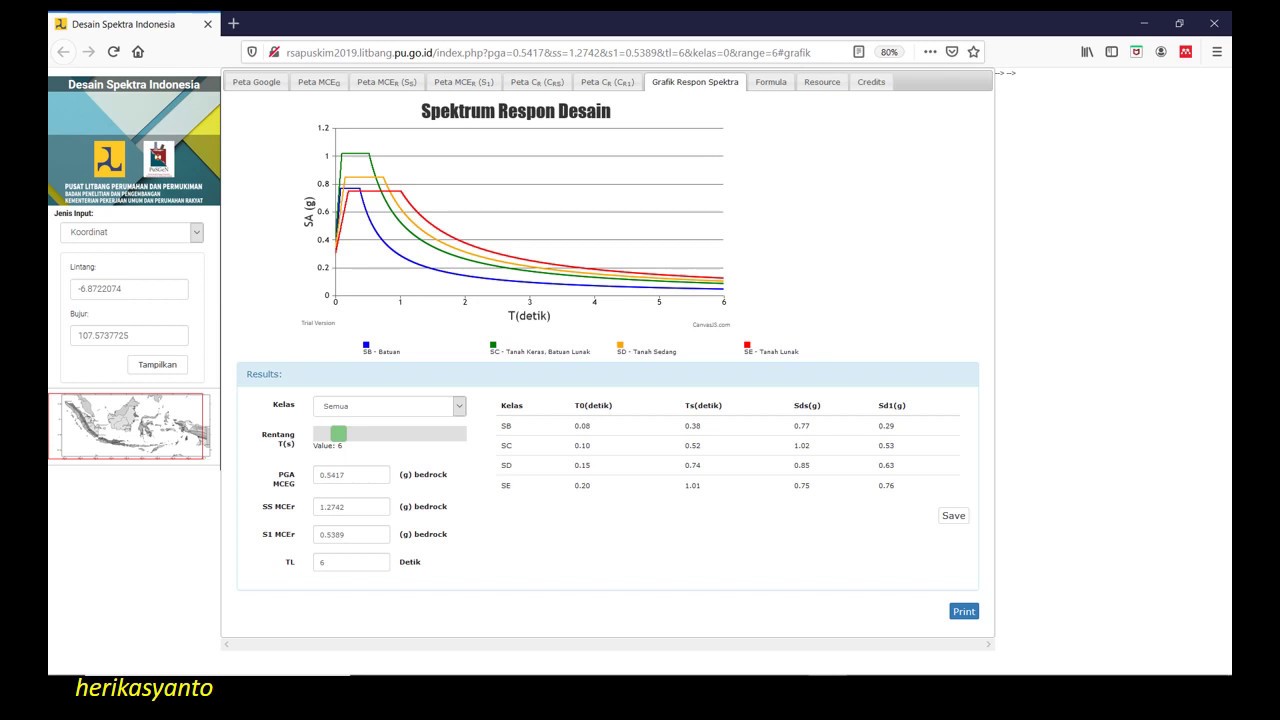Open the Kelas Semua dropdown
Image resolution: width=1280 pixels, height=720 pixels.
(x=390, y=406)
